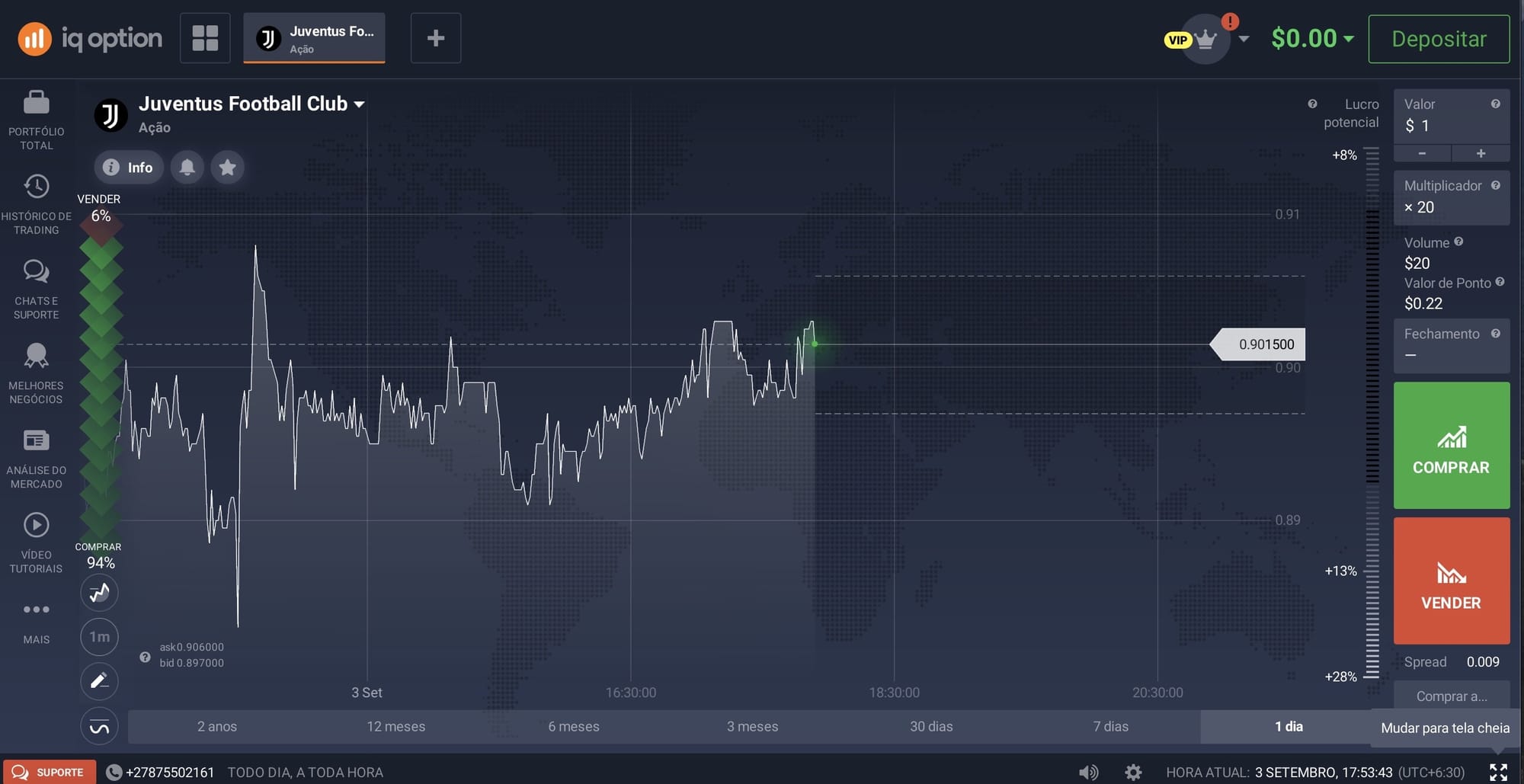Screen dimensions: 1524x784
Task: Expand the profile arrow next to VIP
Action: click(x=1244, y=38)
